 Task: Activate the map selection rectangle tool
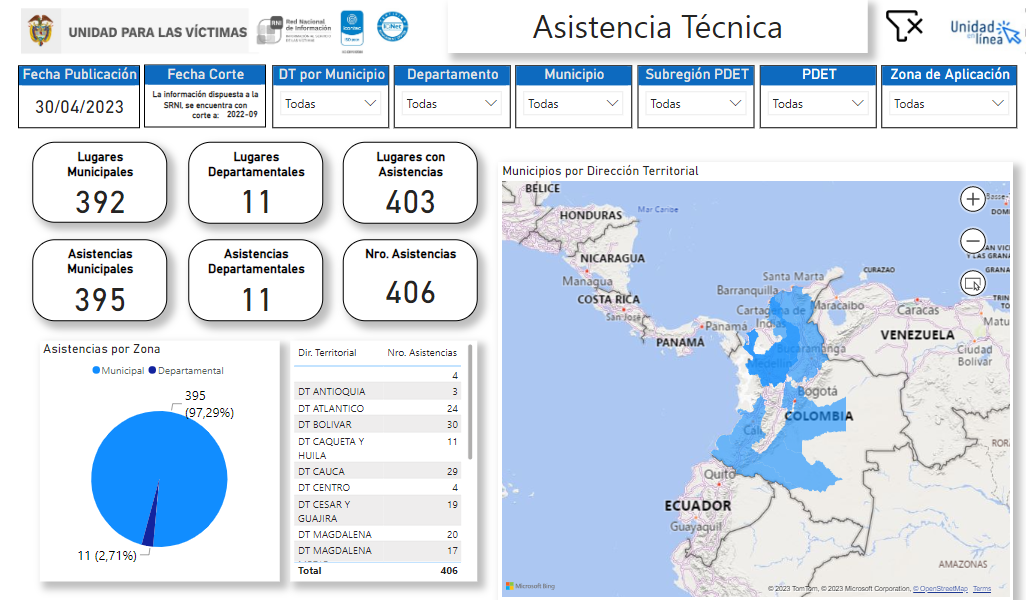click(972, 283)
